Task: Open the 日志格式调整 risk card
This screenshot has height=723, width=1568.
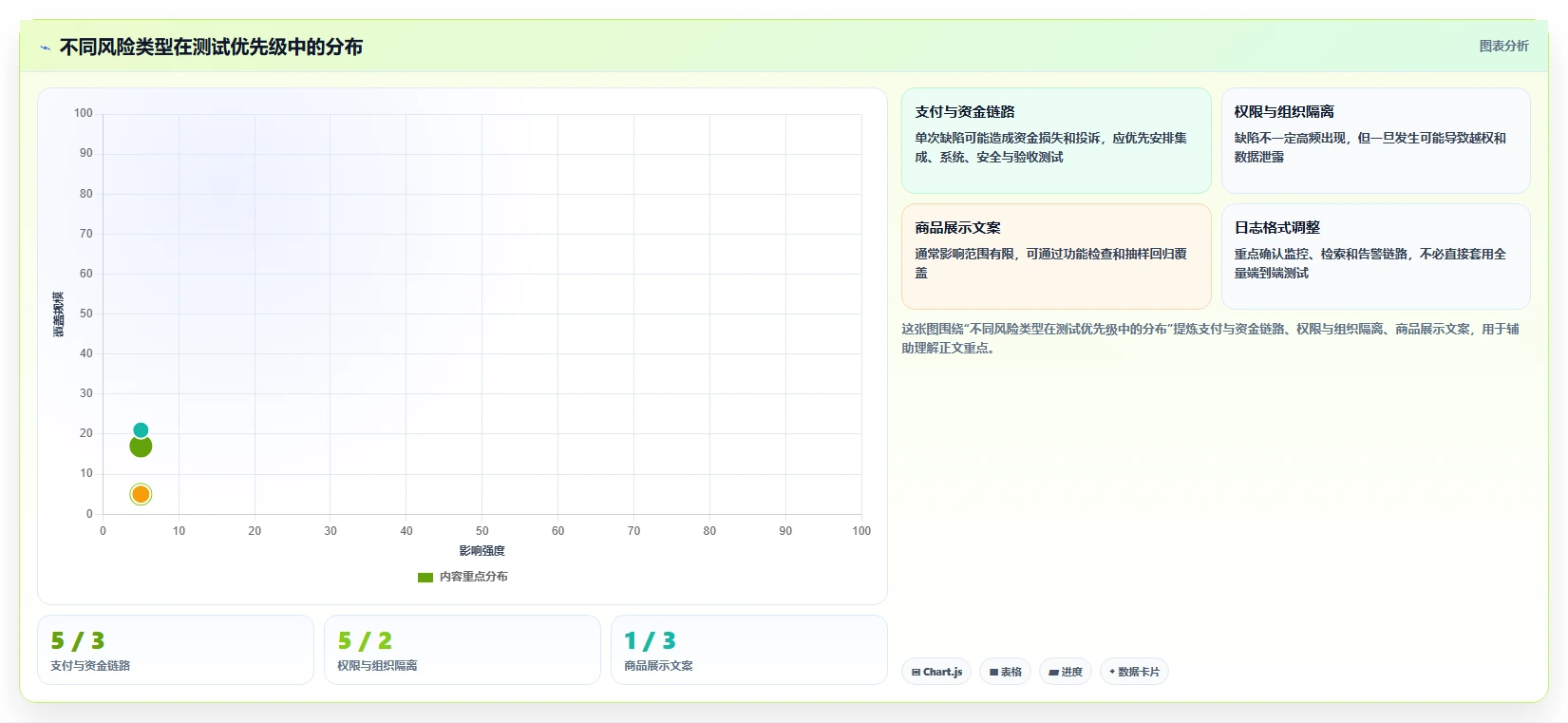Action: click(x=1375, y=257)
